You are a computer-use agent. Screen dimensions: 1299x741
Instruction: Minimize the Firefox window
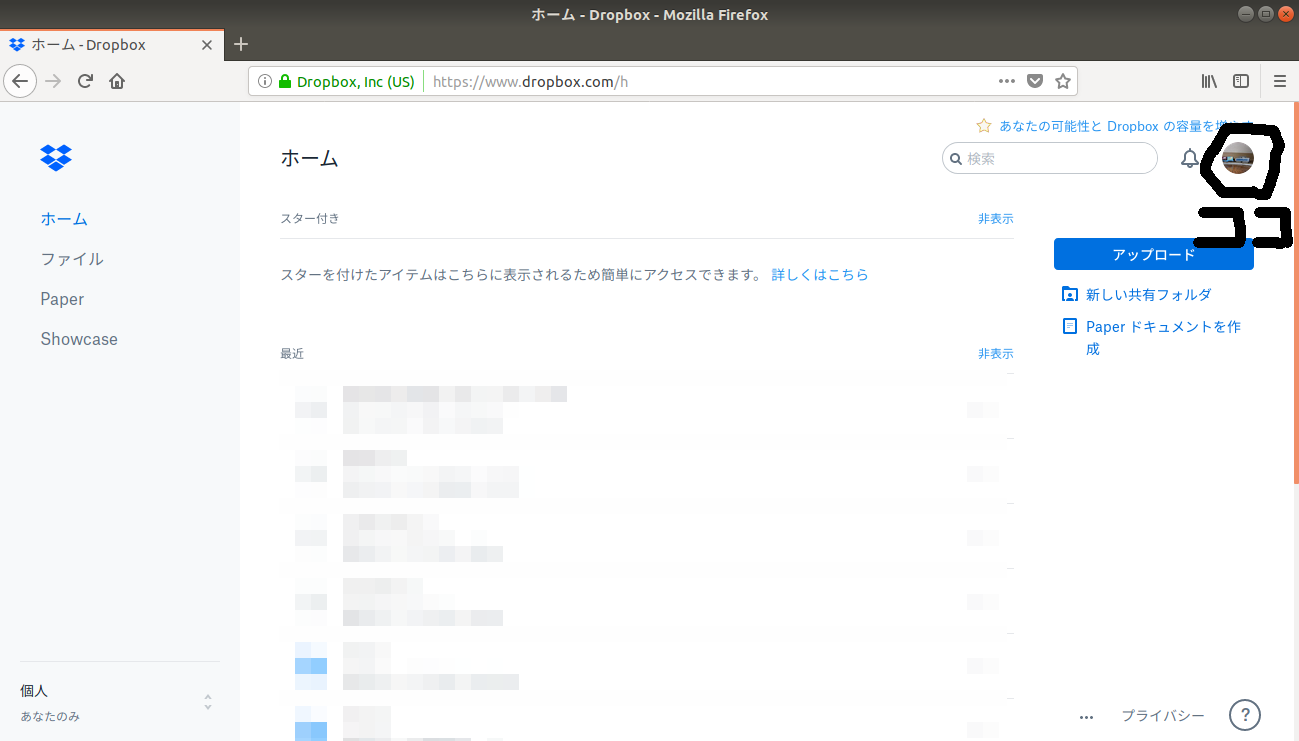tap(1246, 14)
